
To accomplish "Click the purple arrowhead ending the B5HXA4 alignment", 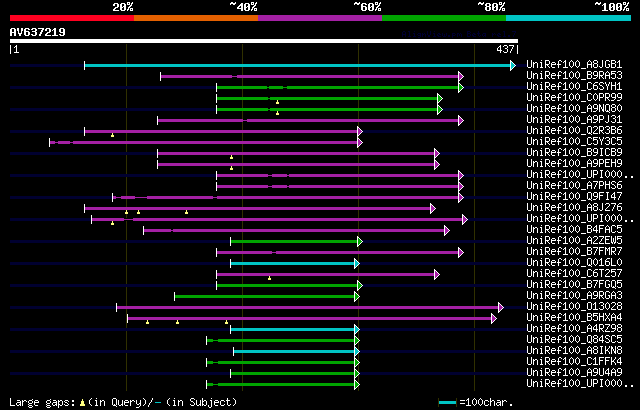I will pos(494,319).
